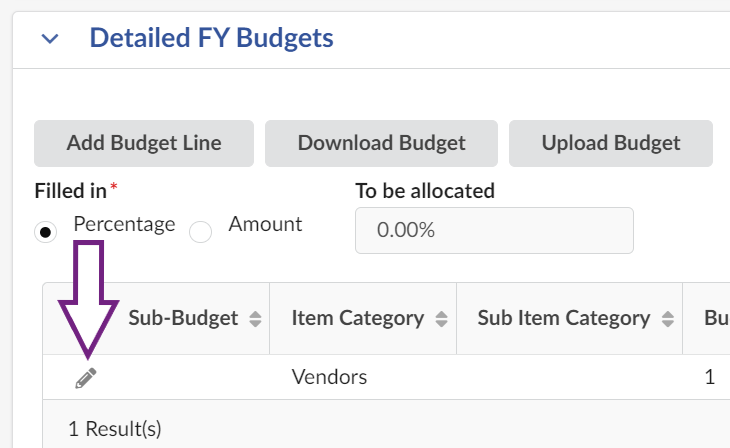Click the Sub-Budget column header
Viewport: 730px width, 448px height.
tap(183, 318)
